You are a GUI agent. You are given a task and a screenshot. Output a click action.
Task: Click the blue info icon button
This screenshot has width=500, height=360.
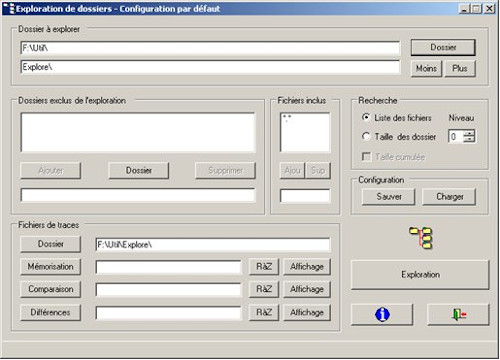pyautogui.click(x=382, y=314)
